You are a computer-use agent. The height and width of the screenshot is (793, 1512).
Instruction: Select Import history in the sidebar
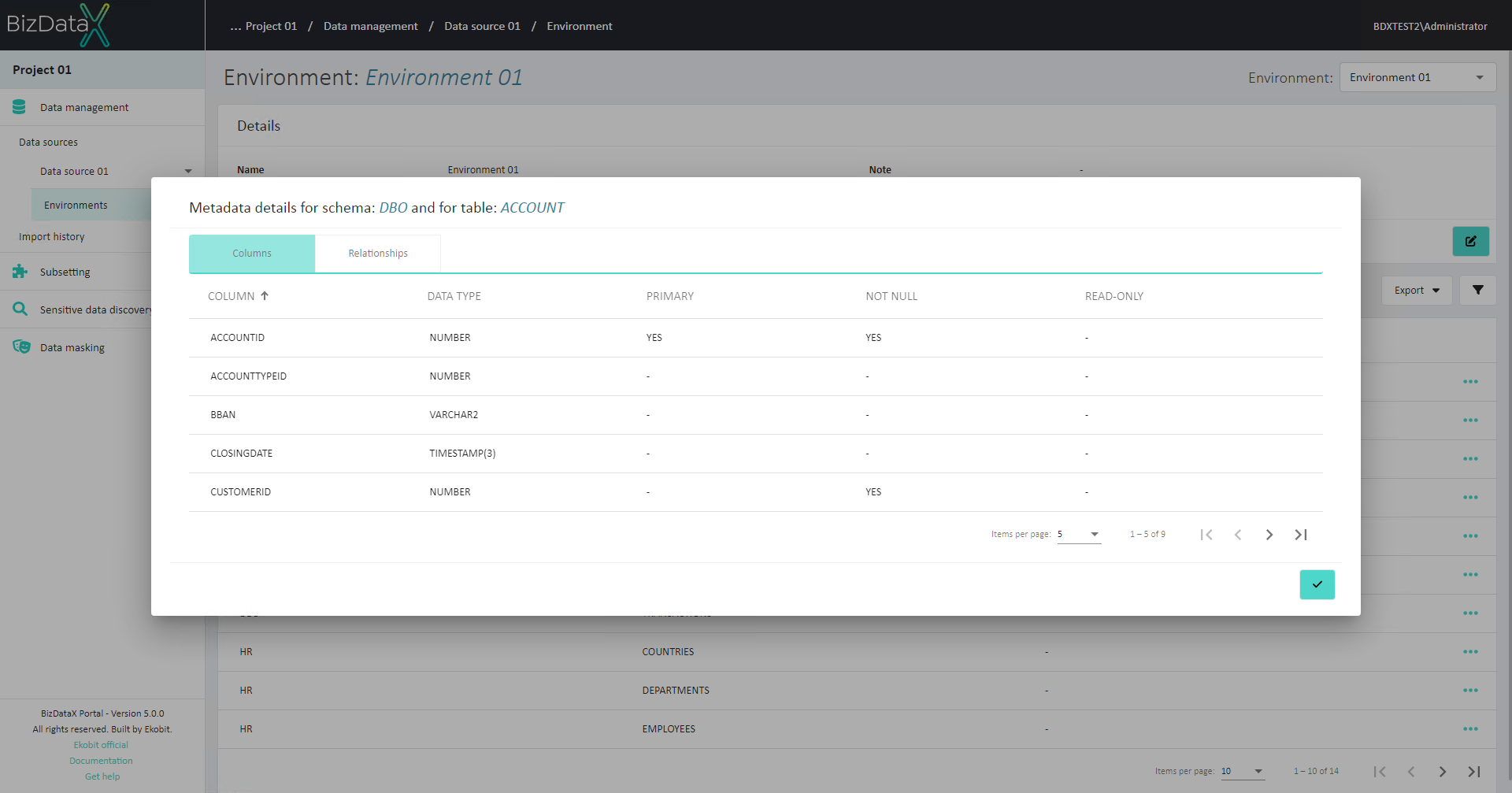point(52,236)
